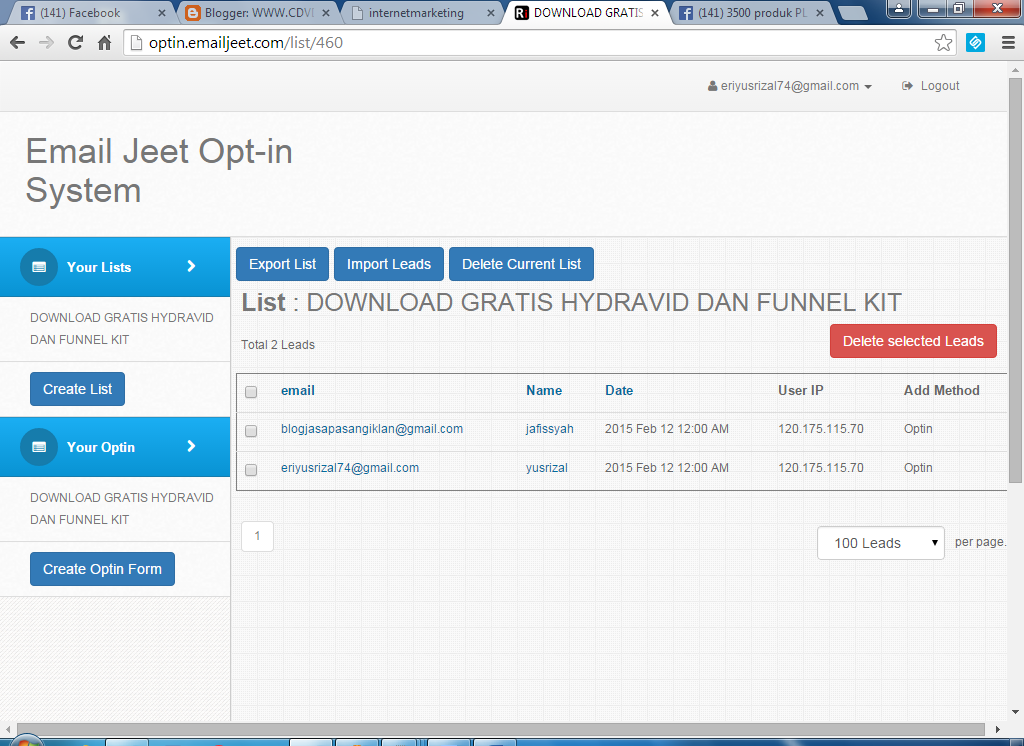Screen dimensions: 1024x746
Task: Close the 3500 produk PL tab
Action: pyautogui.click(x=820, y=13)
